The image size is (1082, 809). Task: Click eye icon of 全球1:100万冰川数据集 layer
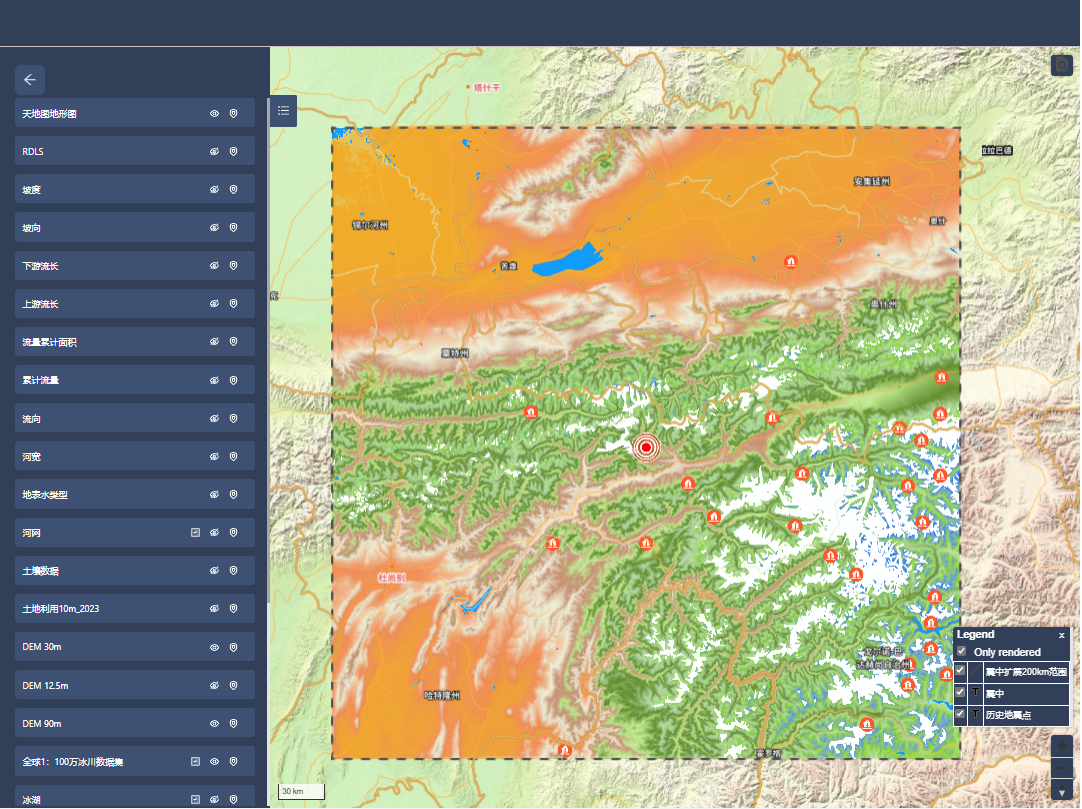click(x=215, y=761)
